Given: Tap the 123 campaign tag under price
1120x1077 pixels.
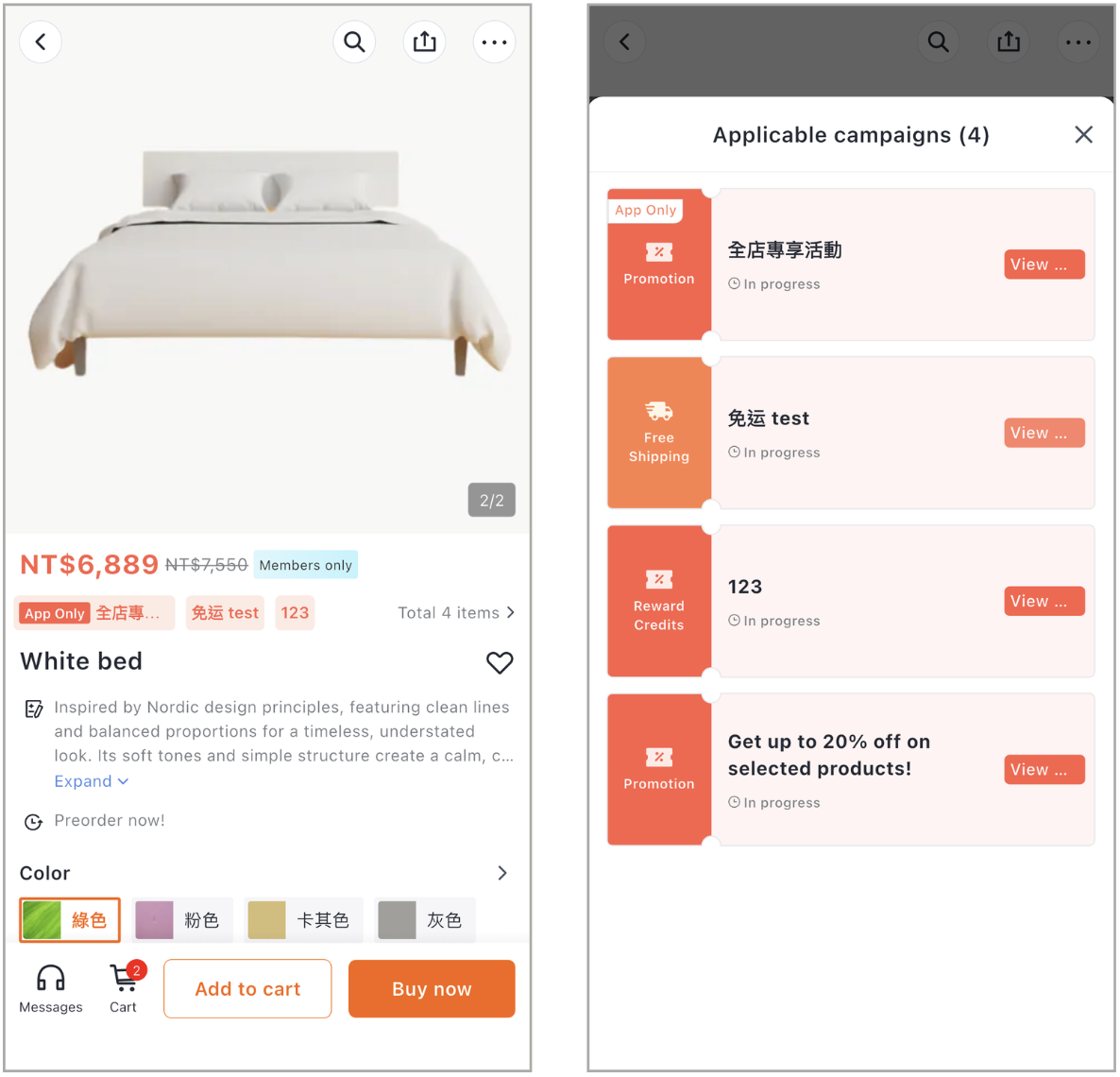Looking at the screenshot, I should [295, 613].
